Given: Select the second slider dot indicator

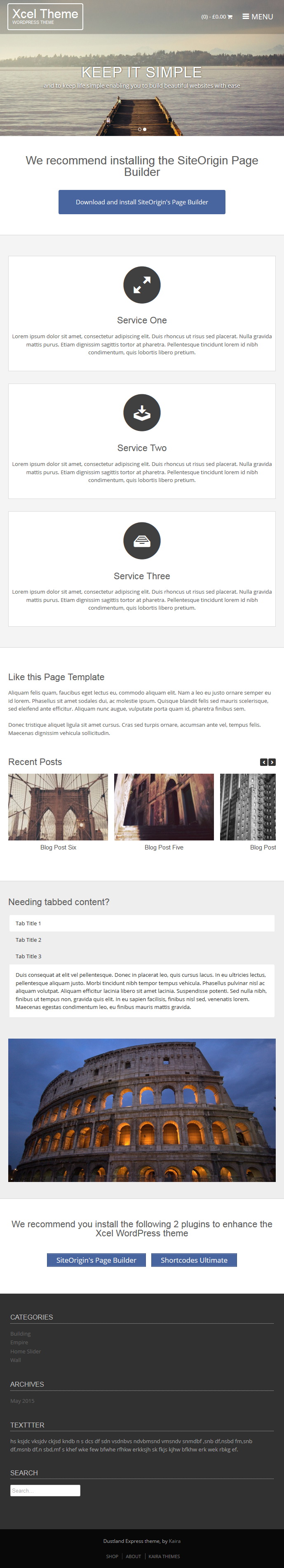Looking at the screenshot, I should 144,129.
